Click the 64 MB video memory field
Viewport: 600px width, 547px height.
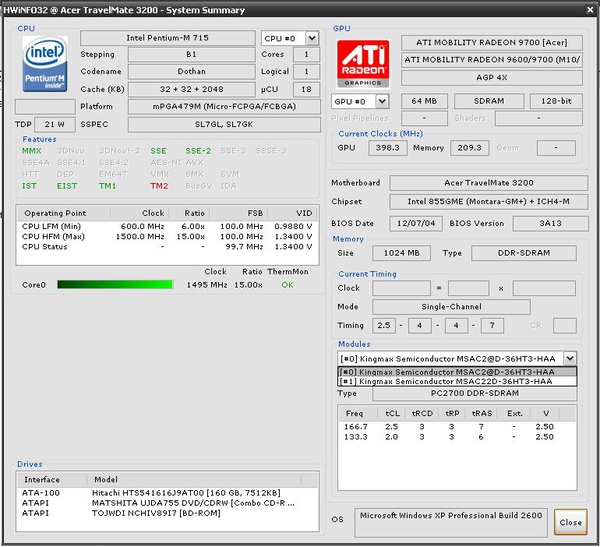[x=424, y=101]
